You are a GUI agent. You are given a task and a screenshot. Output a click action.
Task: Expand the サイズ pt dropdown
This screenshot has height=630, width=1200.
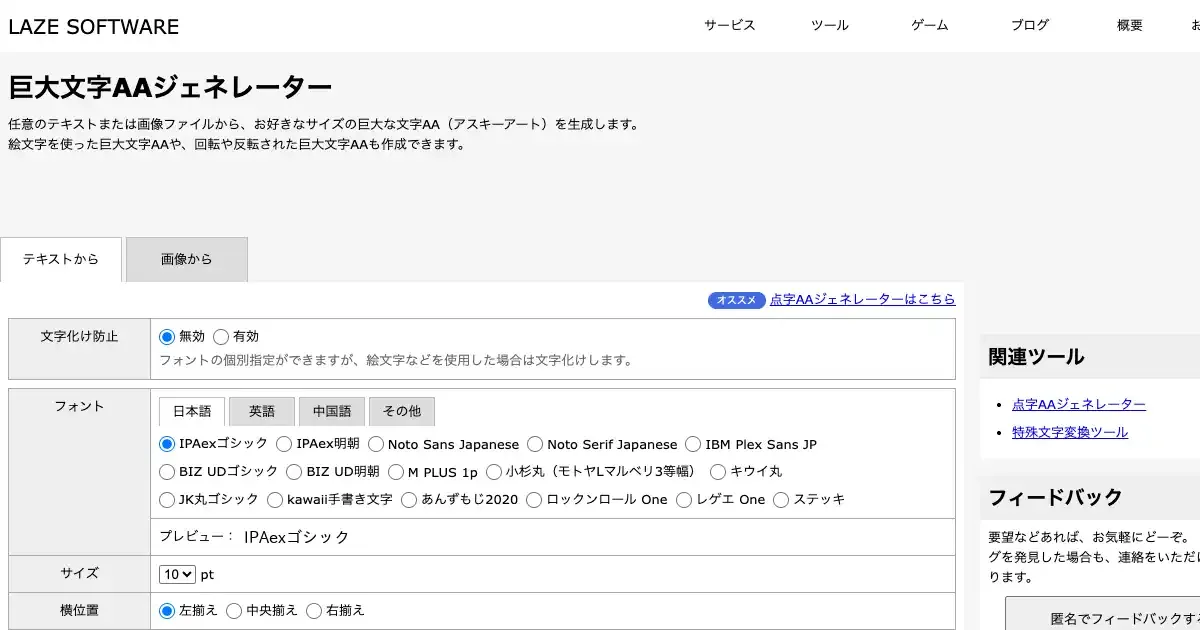tap(177, 575)
